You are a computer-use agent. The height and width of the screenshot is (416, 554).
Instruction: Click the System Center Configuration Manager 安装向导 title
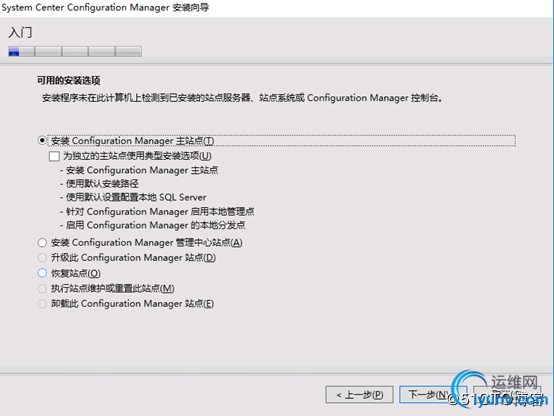point(105,7)
